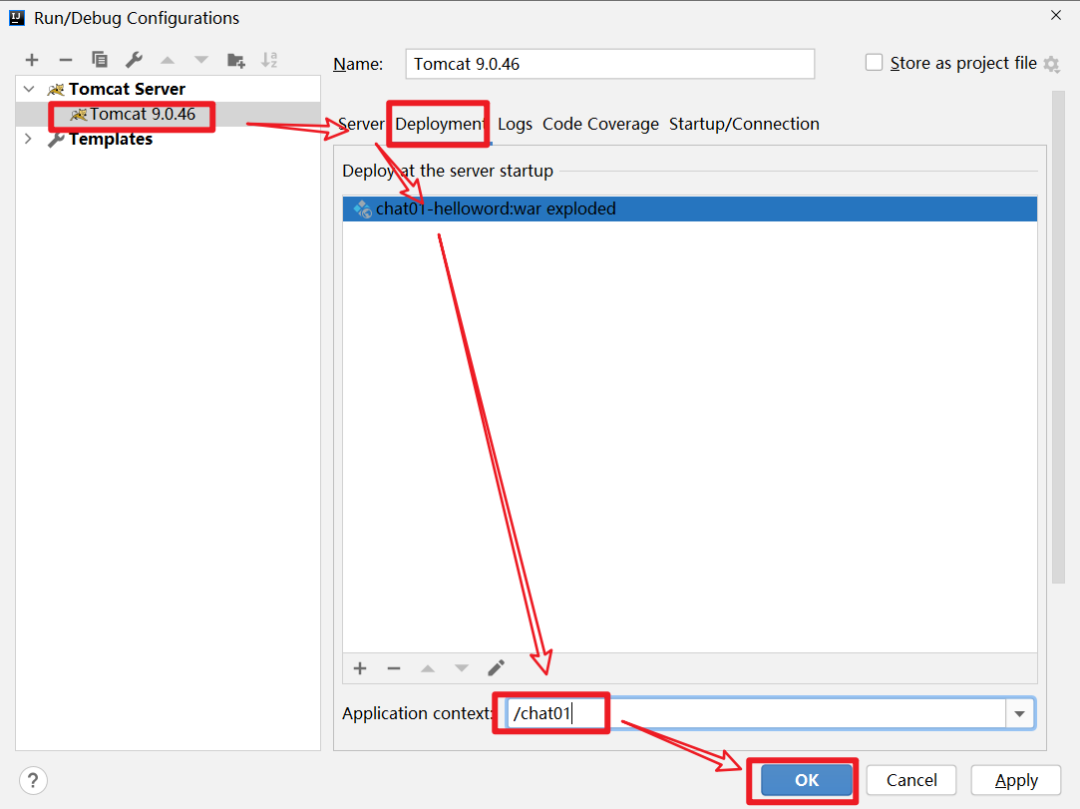The height and width of the screenshot is (809, 1080).
Task: Add new configuration with plus icon
Action: coord(32,61)
